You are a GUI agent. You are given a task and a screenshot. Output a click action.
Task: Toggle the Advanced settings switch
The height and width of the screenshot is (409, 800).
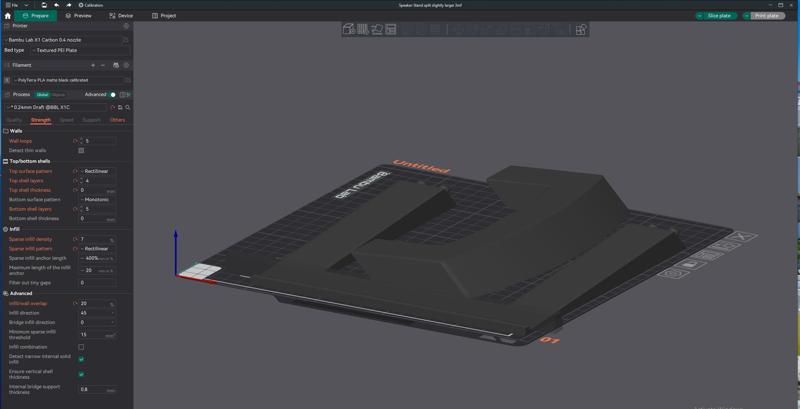pos(112,95)
